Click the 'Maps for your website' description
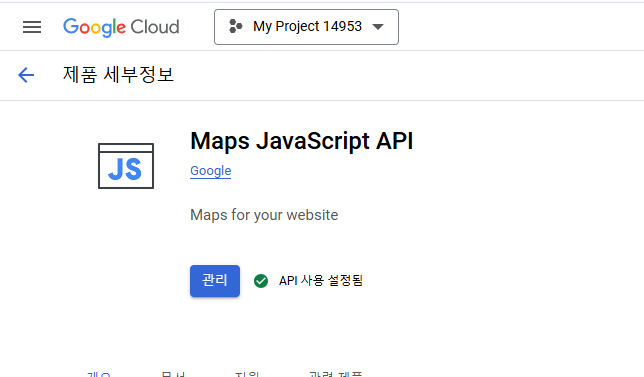Viewport: 644px width, 377px height. point(264,215)
